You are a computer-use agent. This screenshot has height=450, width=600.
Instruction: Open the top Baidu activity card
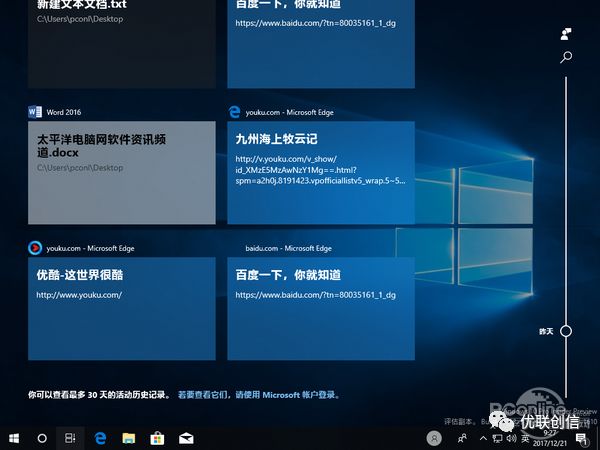click(x=321, y=44)
